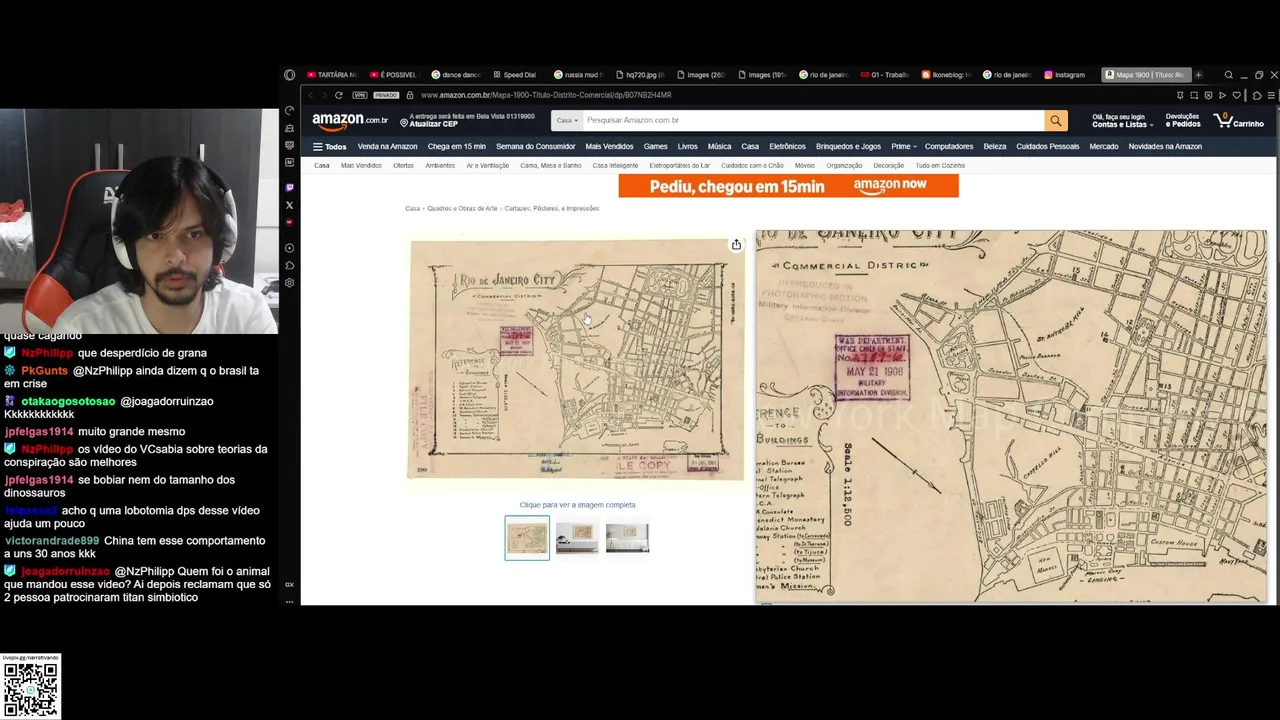This screenshot has width=1280, height=720.
Task: Click the red icon below X in sidebar
Action: click(x=290, y=222)
